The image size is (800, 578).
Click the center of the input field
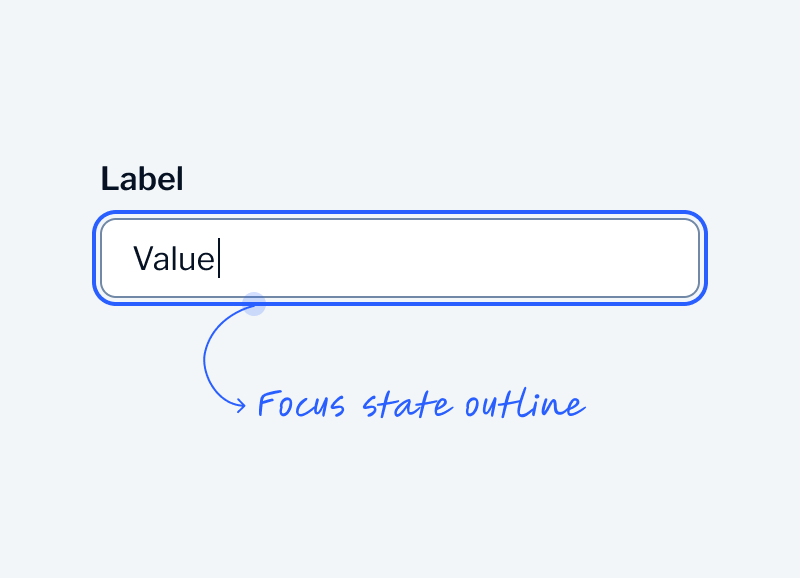click(400, 259)
